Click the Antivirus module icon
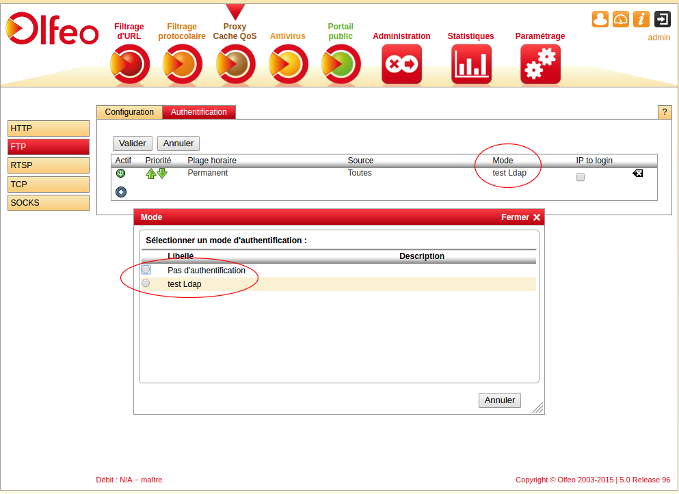This screenshot has height=494, width=679. [288, 64]
